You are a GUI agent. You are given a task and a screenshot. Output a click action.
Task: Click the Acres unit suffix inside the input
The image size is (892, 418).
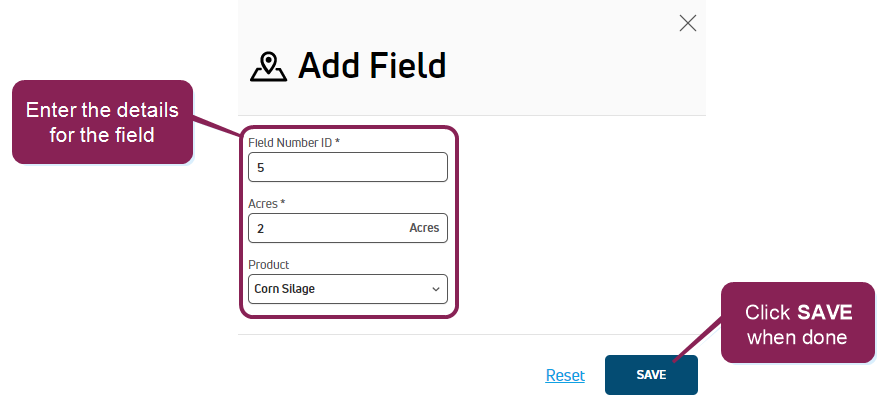tap(424, 228)
